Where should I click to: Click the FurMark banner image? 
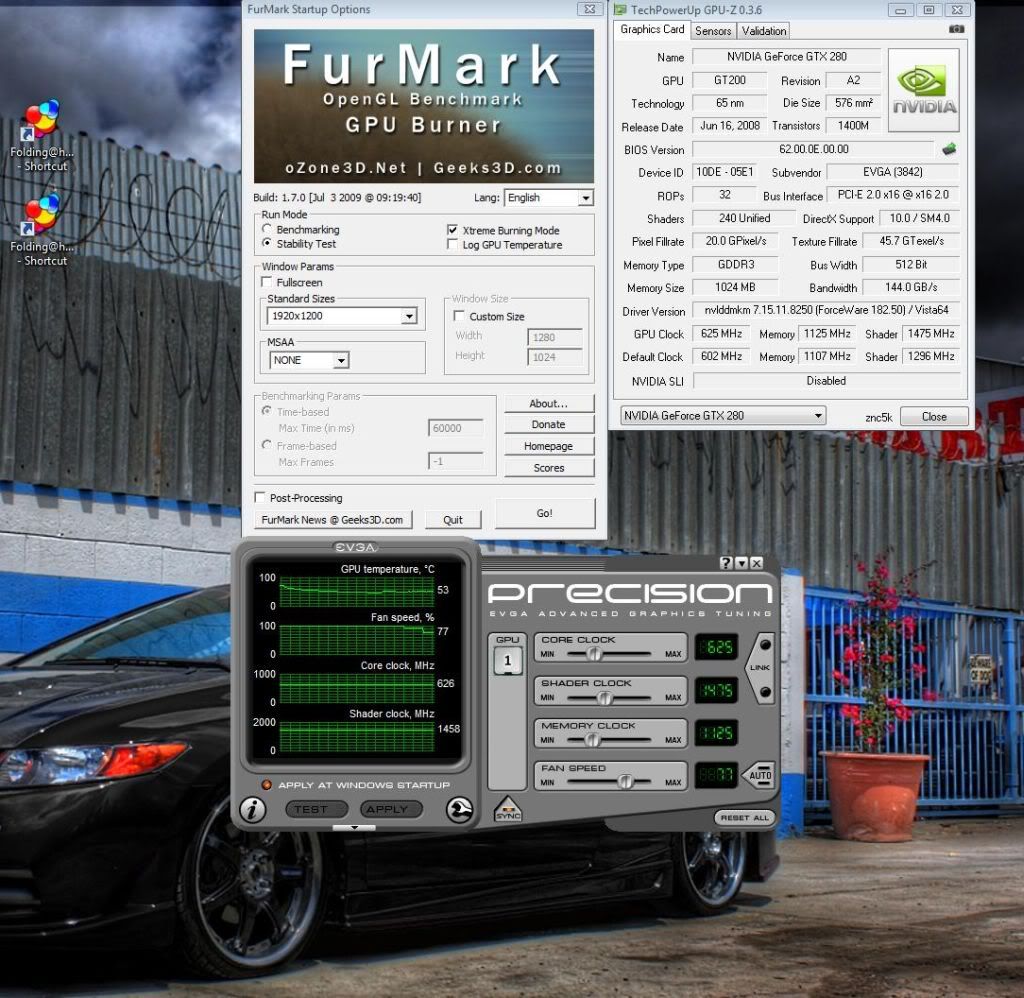click(424, 106)
